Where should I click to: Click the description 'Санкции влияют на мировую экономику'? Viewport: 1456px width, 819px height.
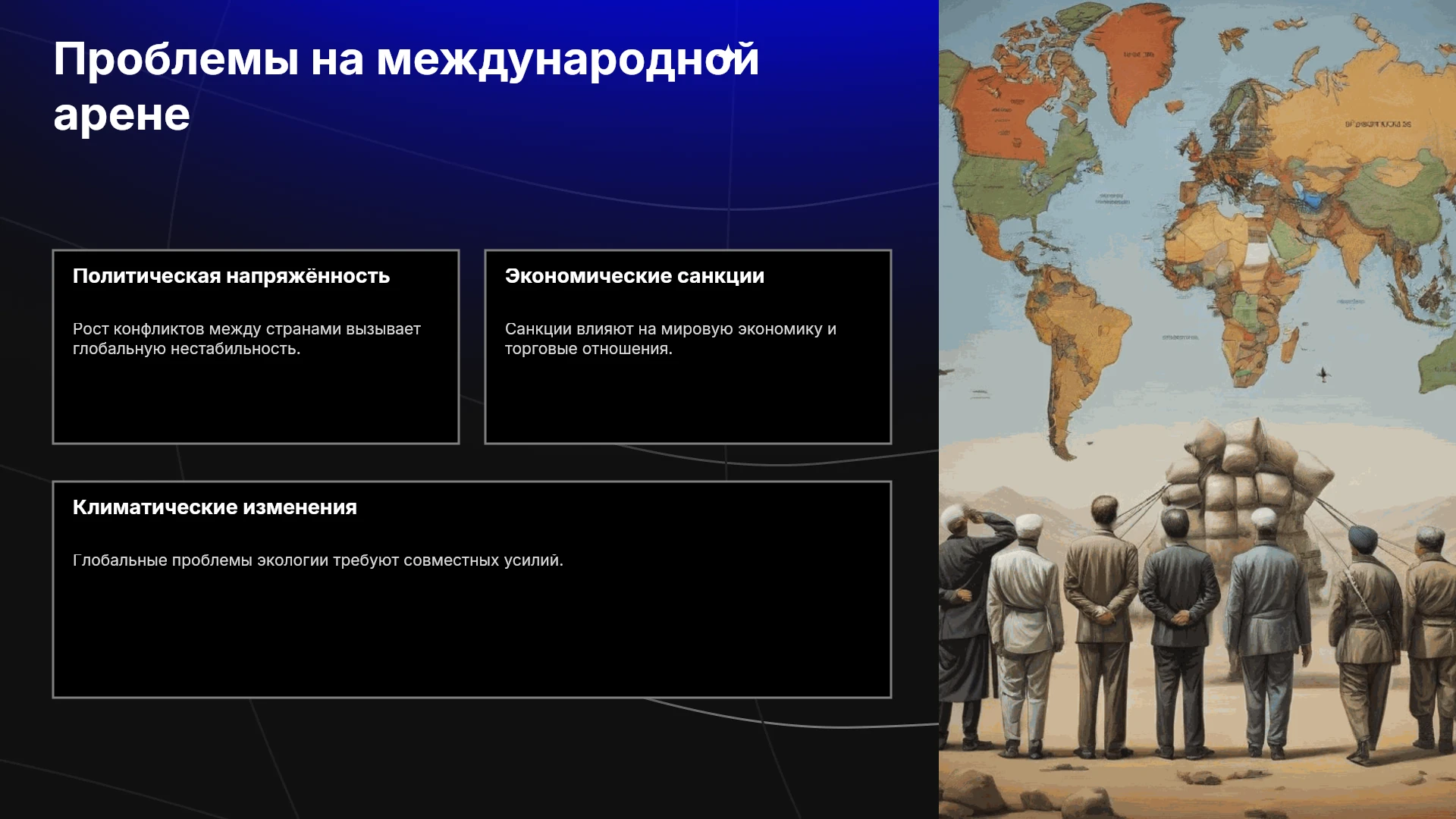coord(670,339)
